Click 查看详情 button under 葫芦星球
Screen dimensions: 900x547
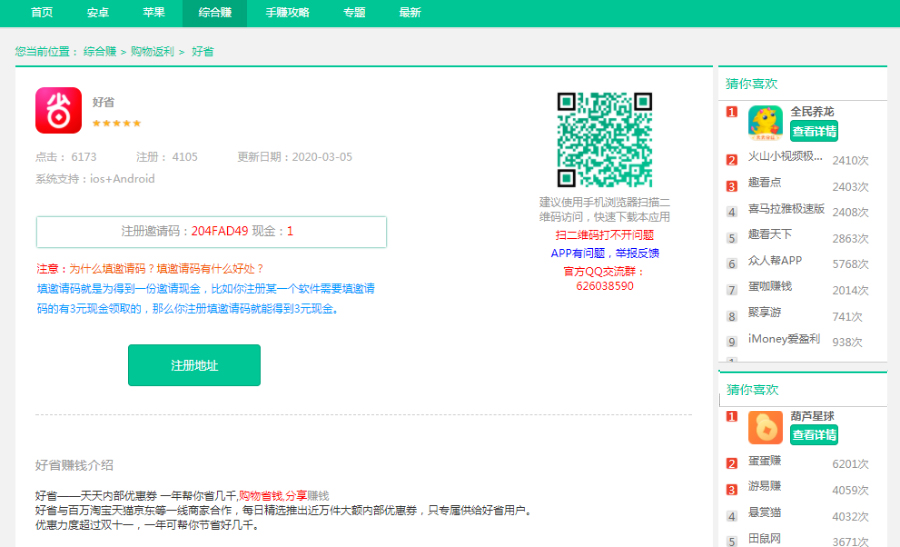click(814, 435)
